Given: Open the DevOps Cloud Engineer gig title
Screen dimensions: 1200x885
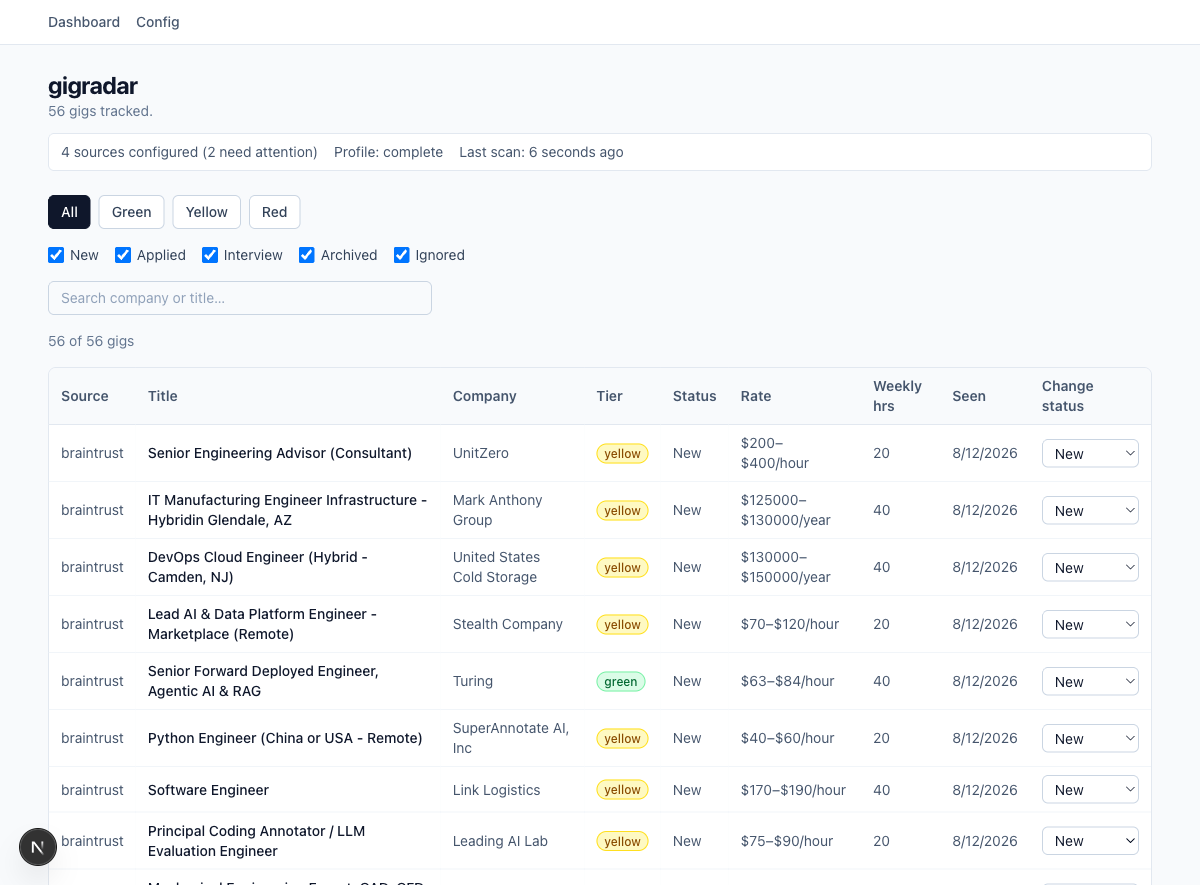Looking at the screenshot, I should coord(258,567).
